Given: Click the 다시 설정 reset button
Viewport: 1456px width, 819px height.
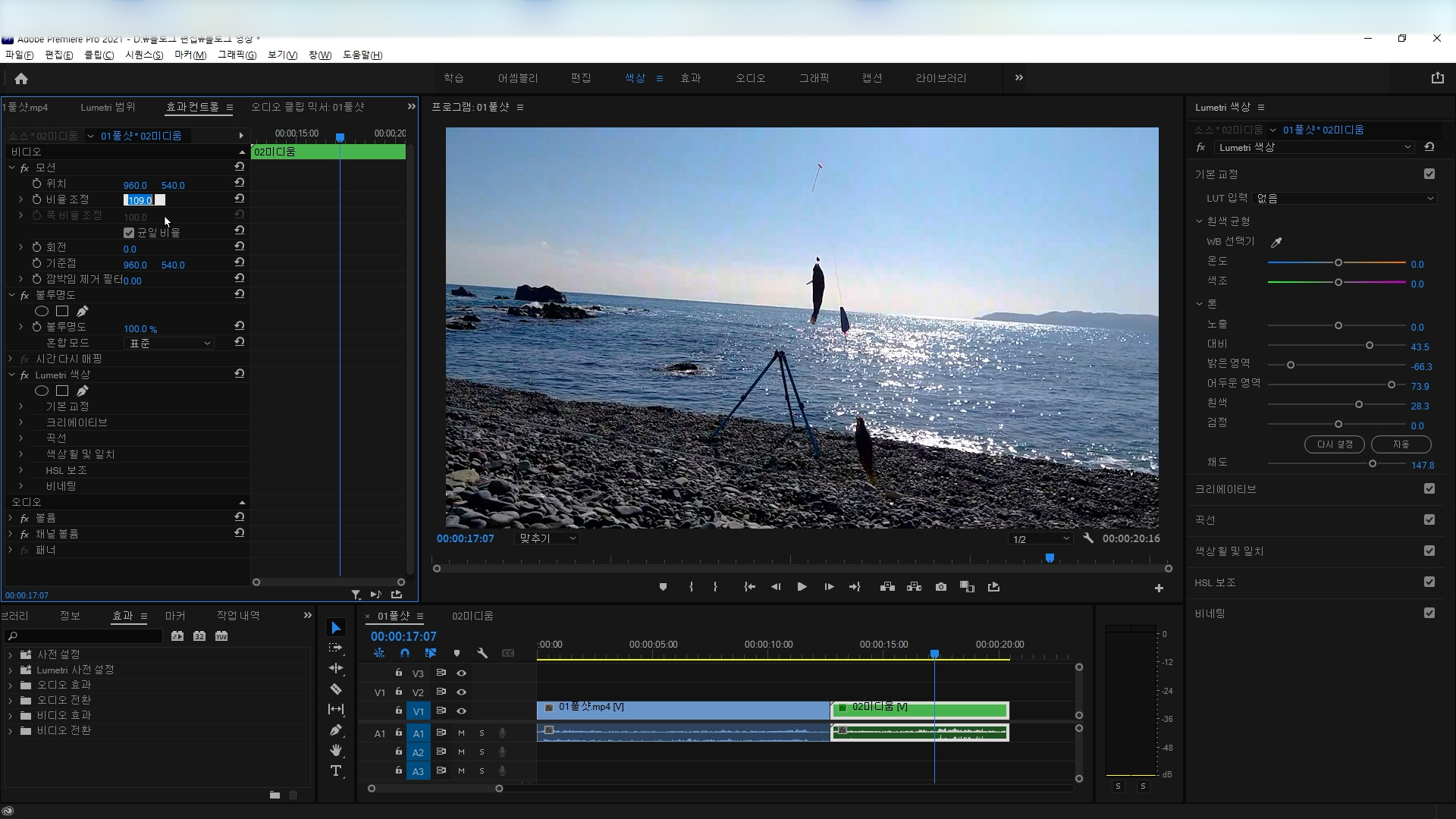Looking at the screenshot, I should (x=1334, y=444).
